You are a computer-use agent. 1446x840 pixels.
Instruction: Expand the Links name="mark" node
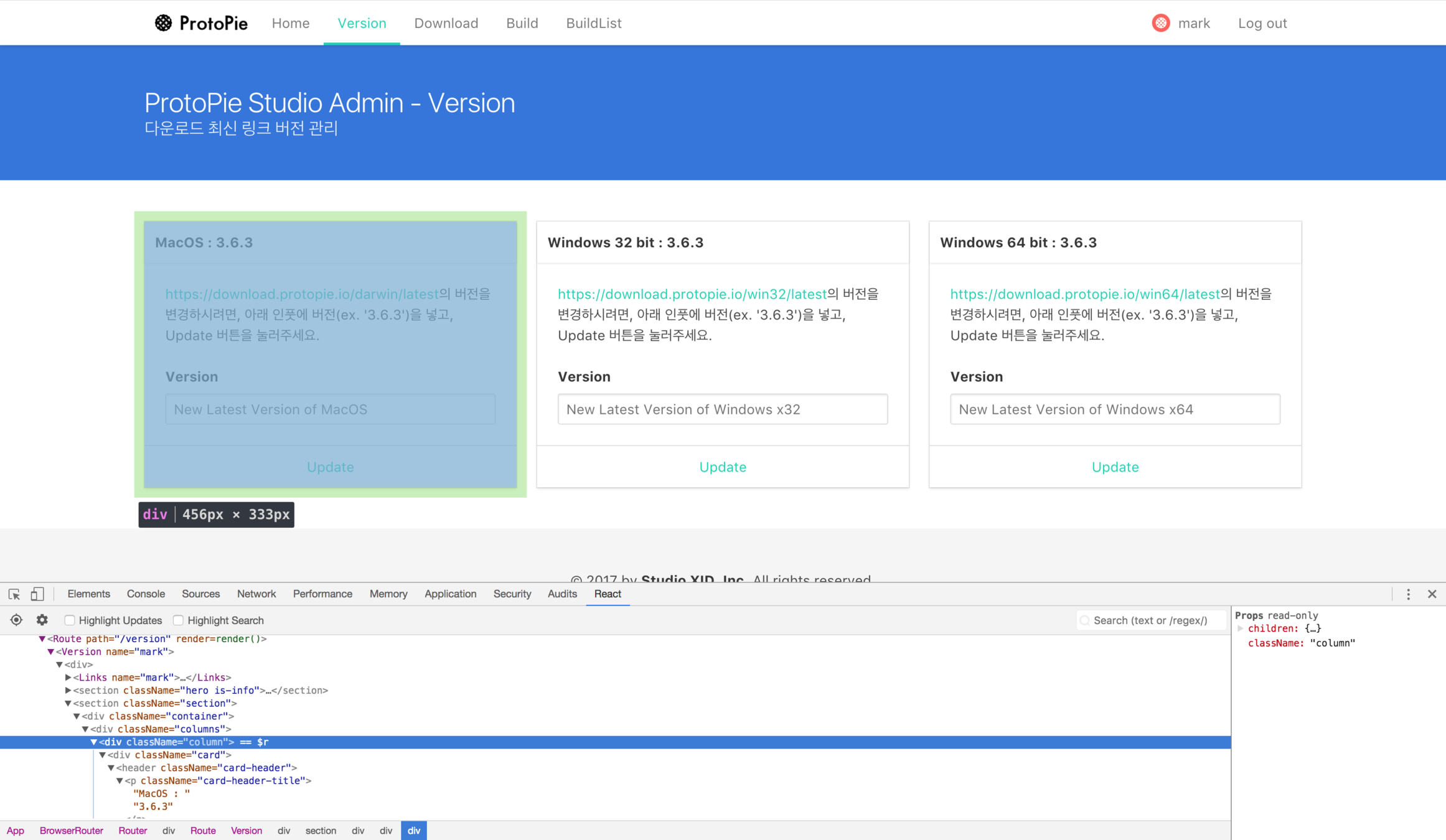click(x=68, y=678)
